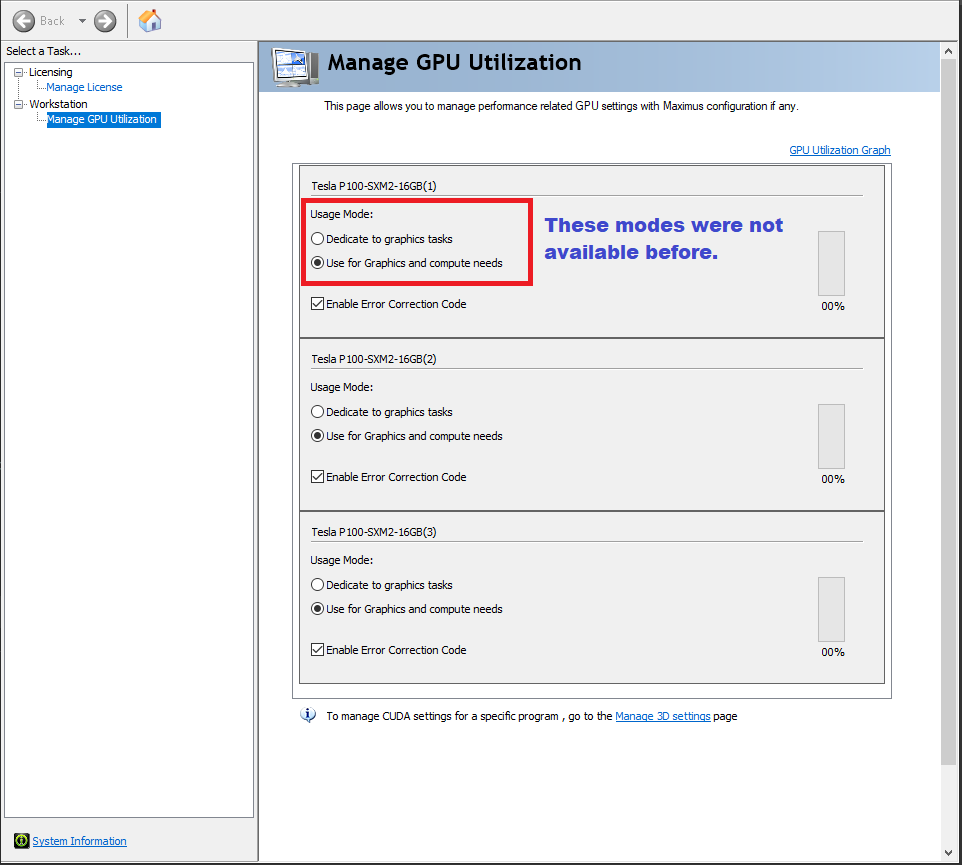This screenshot has height=865, width=962.
Task: Select the Workstation tree label
Action: (58, 104)
